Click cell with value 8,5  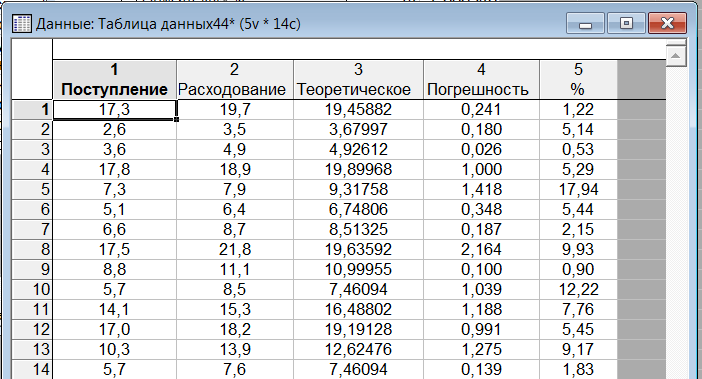(235, 290)
